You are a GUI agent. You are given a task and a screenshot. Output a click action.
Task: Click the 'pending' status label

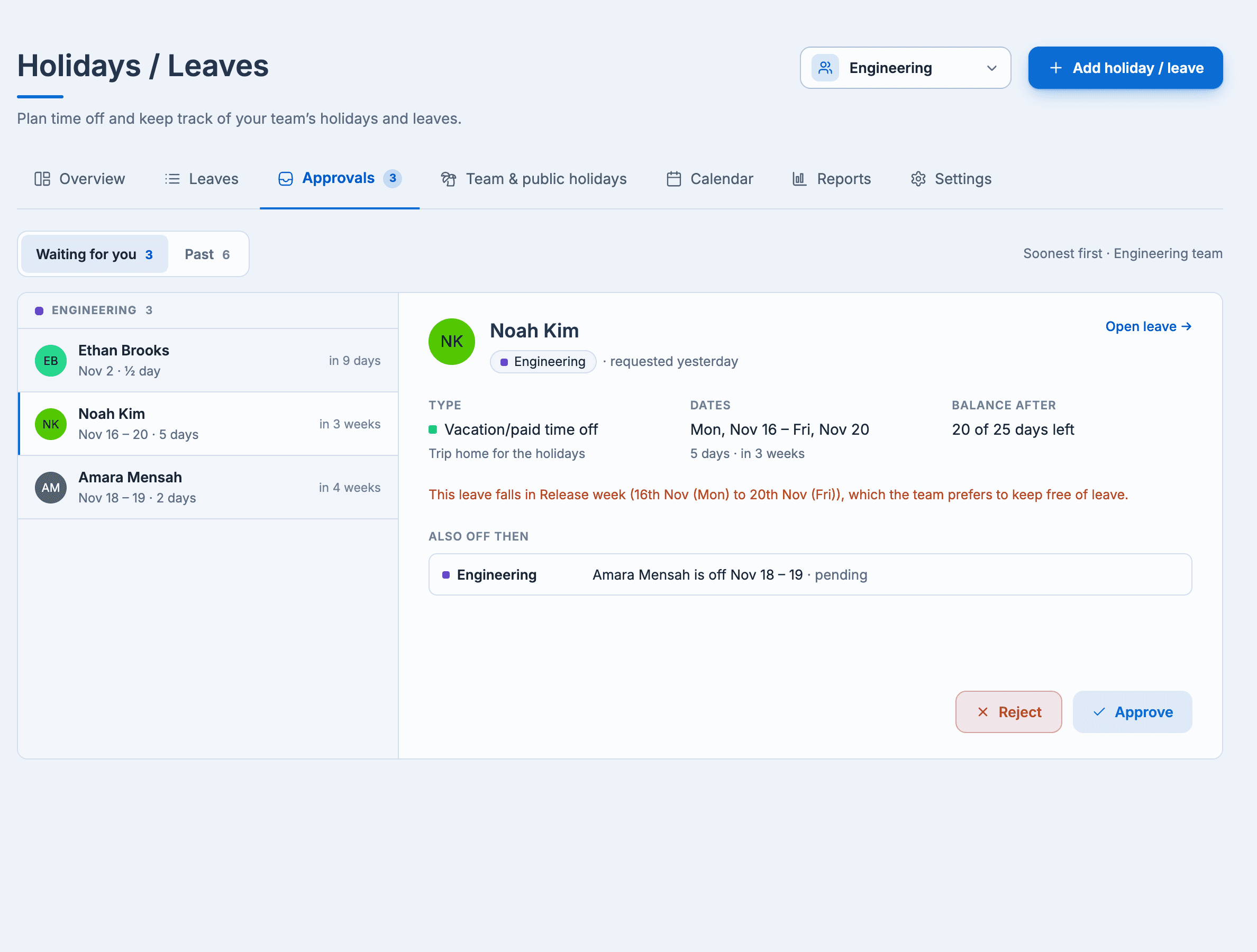pyautogui.click(x=841, y=575)
